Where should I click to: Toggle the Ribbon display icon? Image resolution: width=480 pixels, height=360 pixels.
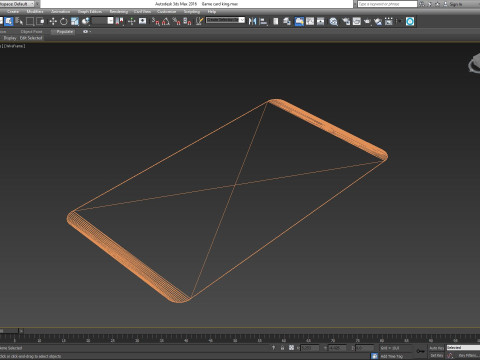click(x=299, y=22)
